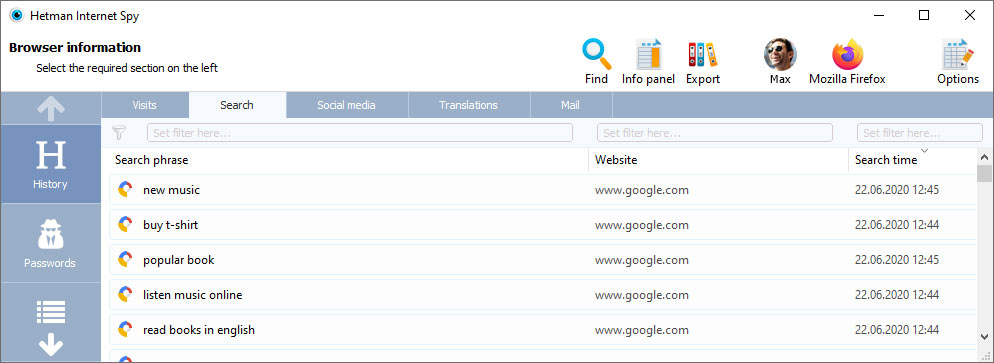
Task: Open the Options icon
Action: (x=958, y=55)
